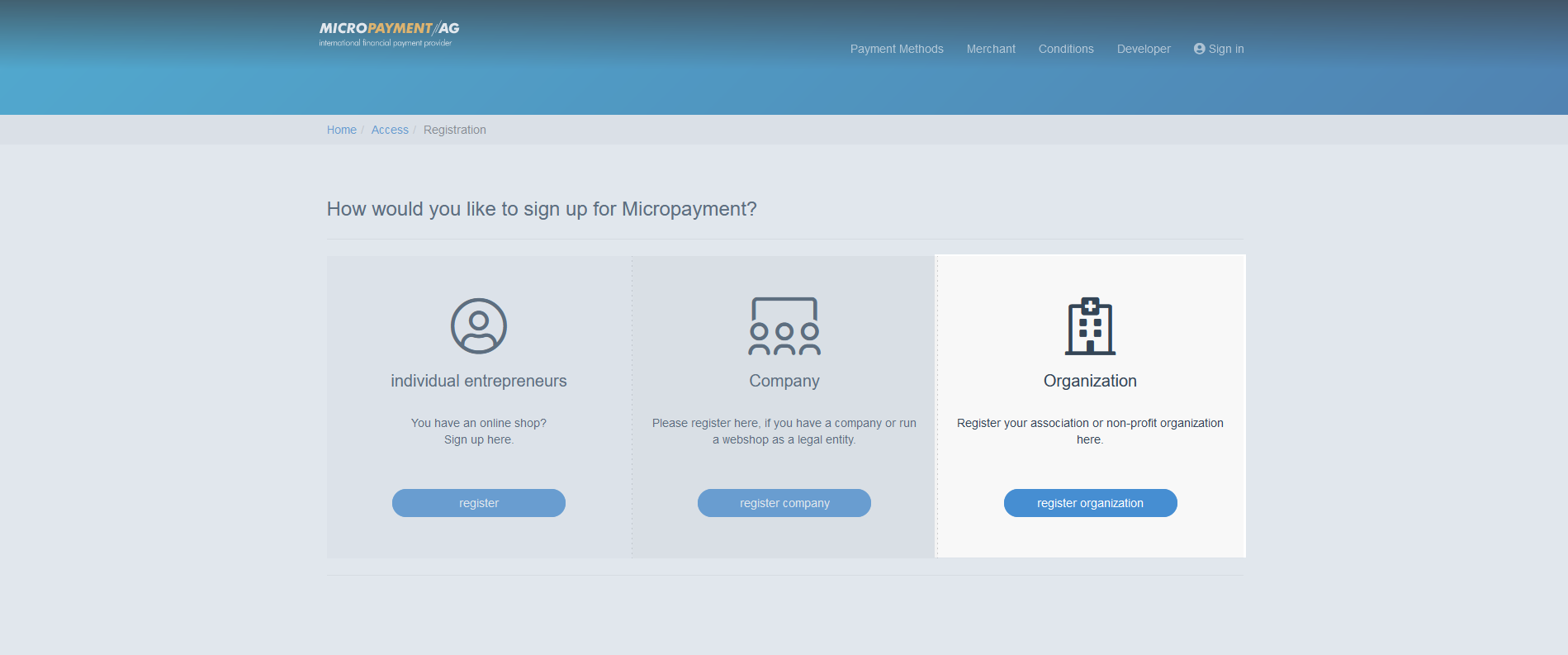Open the Payment Methods menu
Screen dimensions: 1568x655
pyautogui.click(x=896, y=49)
